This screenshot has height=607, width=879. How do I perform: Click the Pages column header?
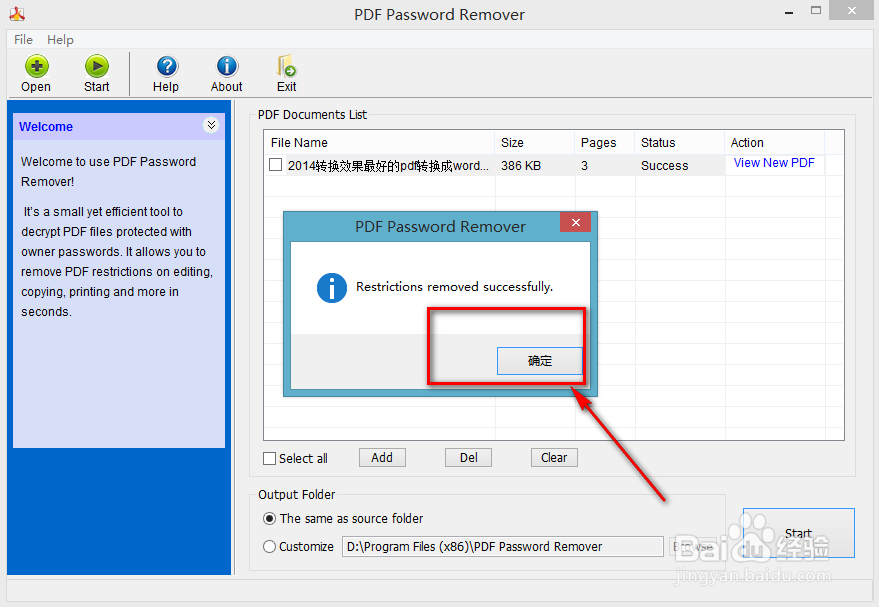(x=605, y=143)
